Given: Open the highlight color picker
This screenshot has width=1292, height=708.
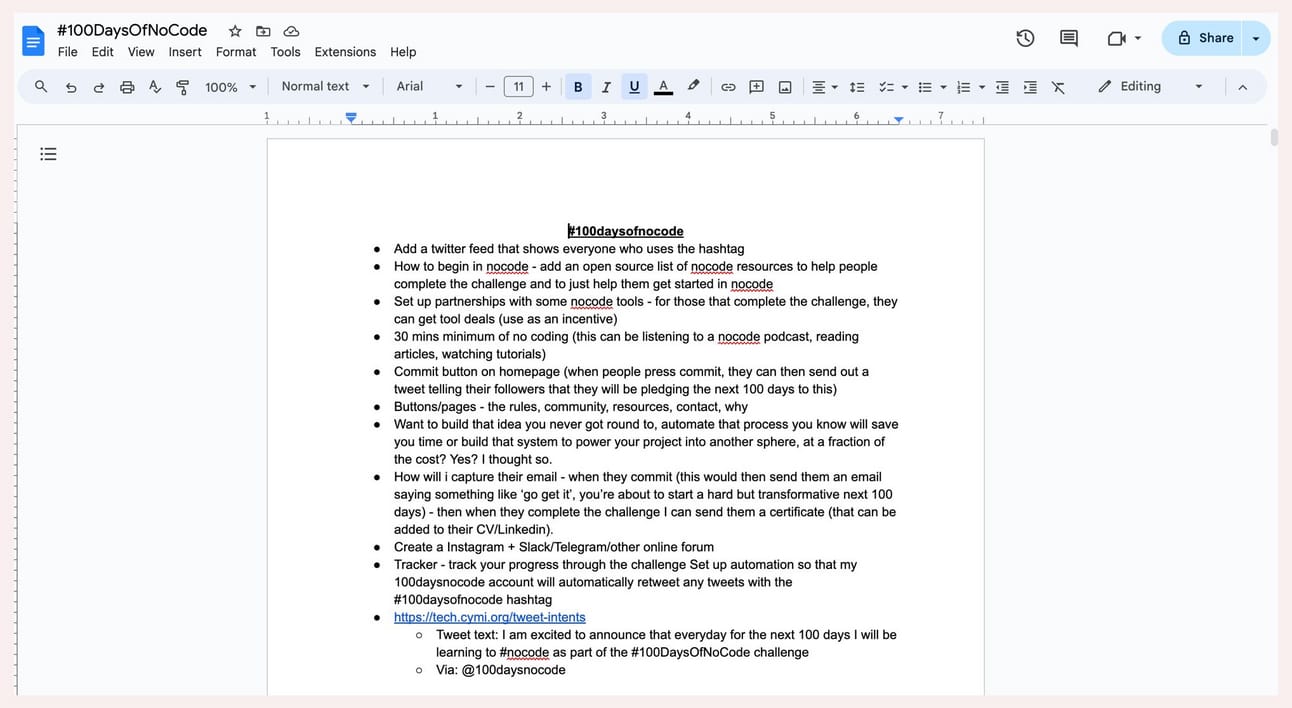Looking at the screenshot, I should tap(693, 87).
